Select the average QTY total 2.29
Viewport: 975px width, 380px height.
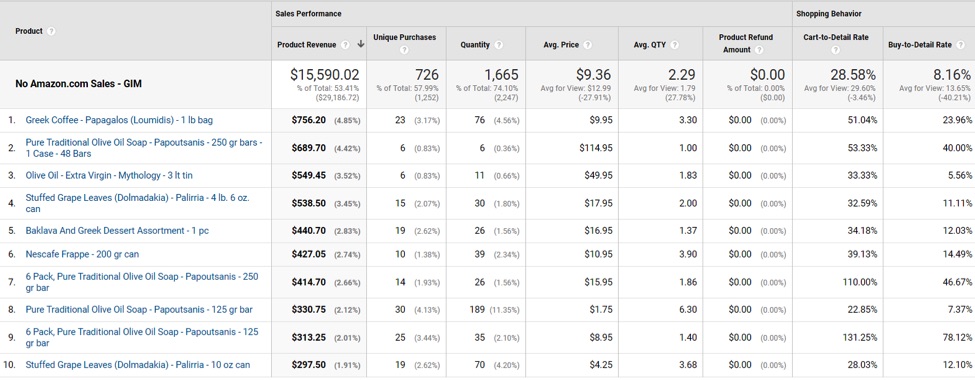click(x=682, y=75)
